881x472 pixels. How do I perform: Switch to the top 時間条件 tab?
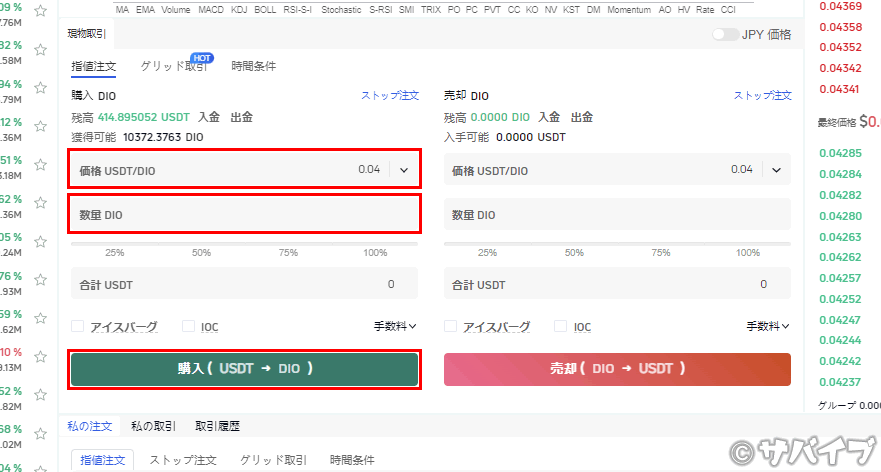pyautogui.click(x=254, y=66)
